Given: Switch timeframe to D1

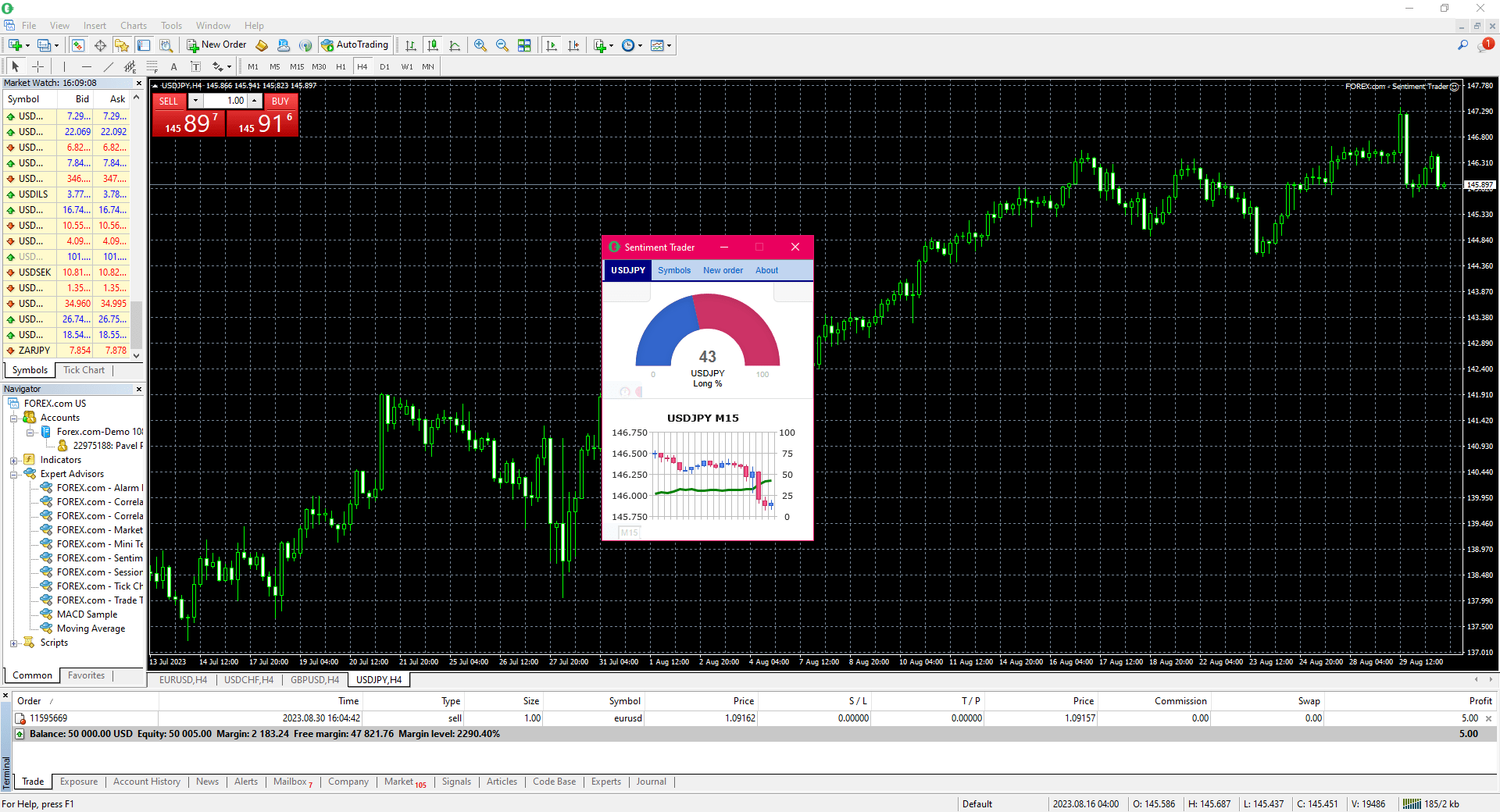Looking at the screenshot, I should [384, 66].
